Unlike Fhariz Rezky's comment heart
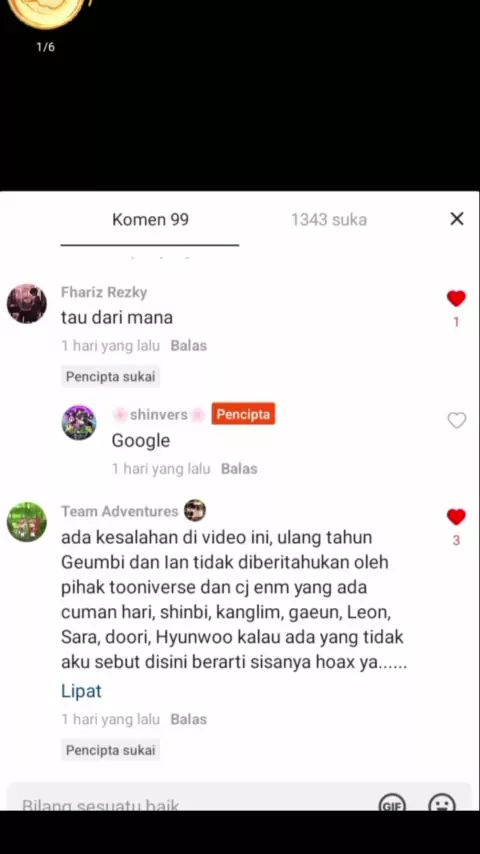Screen dimensions: 480x854 [x=456, y=298]
